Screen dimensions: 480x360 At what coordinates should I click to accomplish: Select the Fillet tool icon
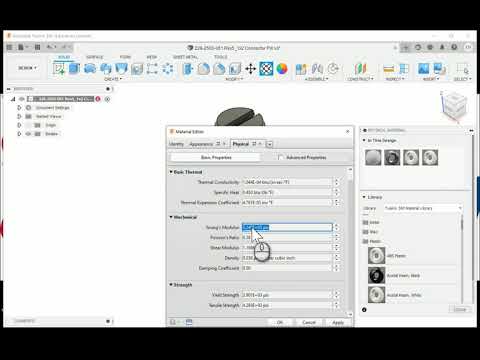(x=203, y=69)
